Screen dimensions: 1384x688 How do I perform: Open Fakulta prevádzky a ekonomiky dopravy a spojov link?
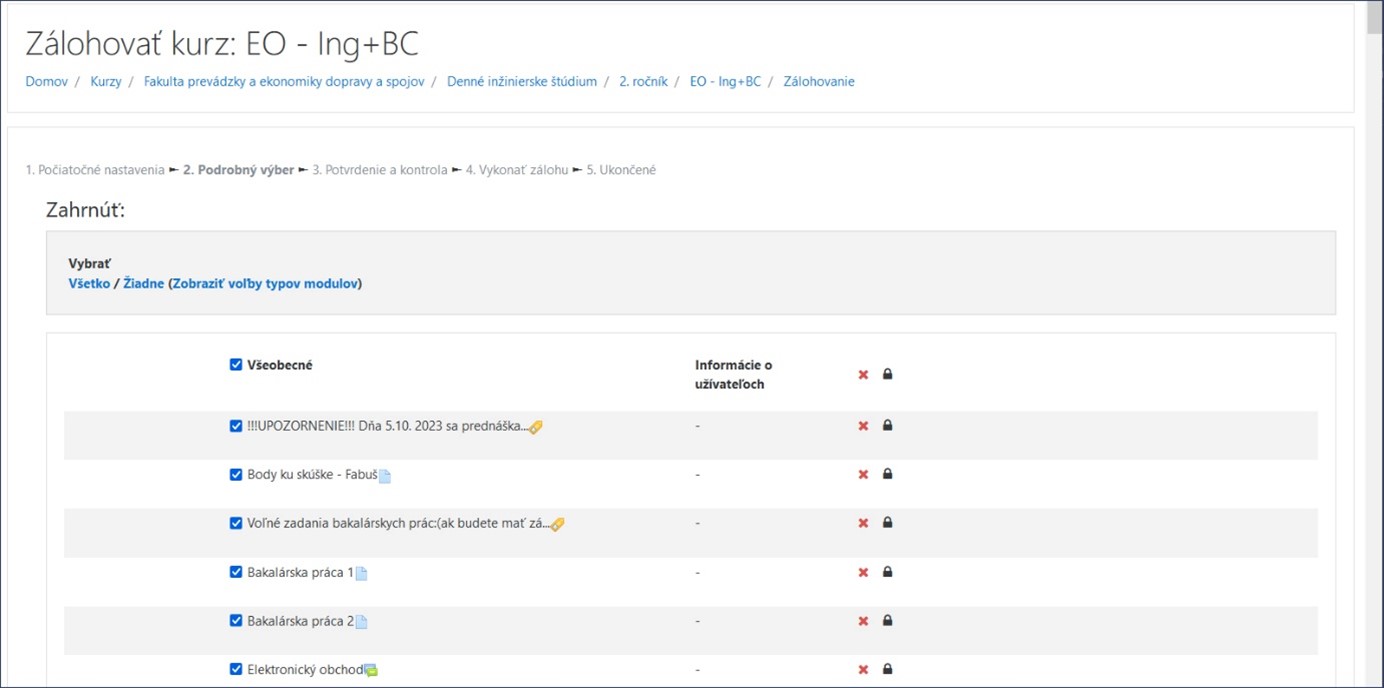[x=284, y=82]
